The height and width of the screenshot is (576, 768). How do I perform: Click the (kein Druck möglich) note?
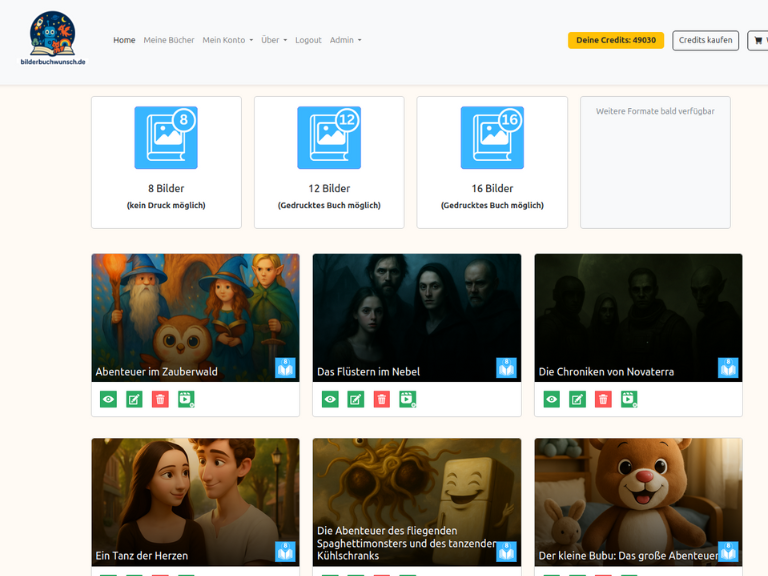tap(166, 205)
